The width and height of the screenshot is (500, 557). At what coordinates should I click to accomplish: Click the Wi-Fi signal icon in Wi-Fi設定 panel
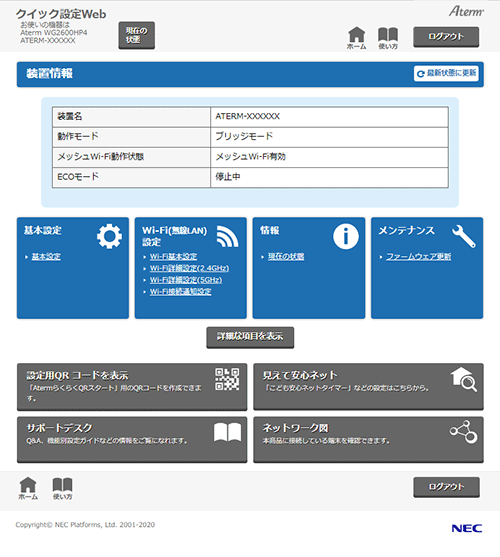[x=228, y=236]
